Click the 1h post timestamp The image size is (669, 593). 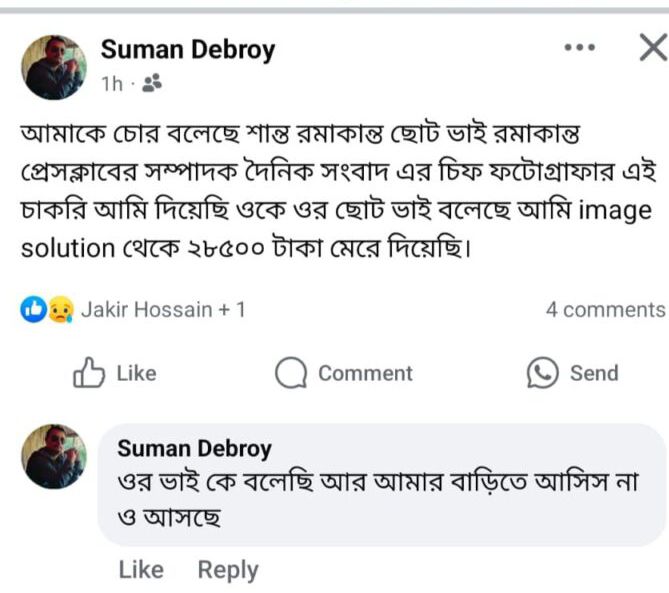111,84
